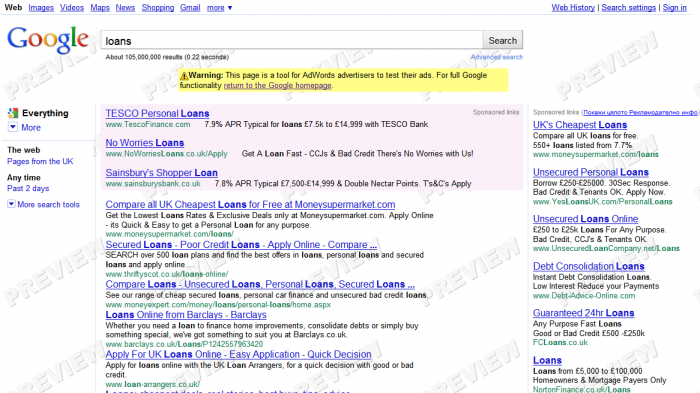The image size is (700, 393).
Task: Open the 'Loans' NortonFinance sponsored link
Action: [x=547, y=360]
